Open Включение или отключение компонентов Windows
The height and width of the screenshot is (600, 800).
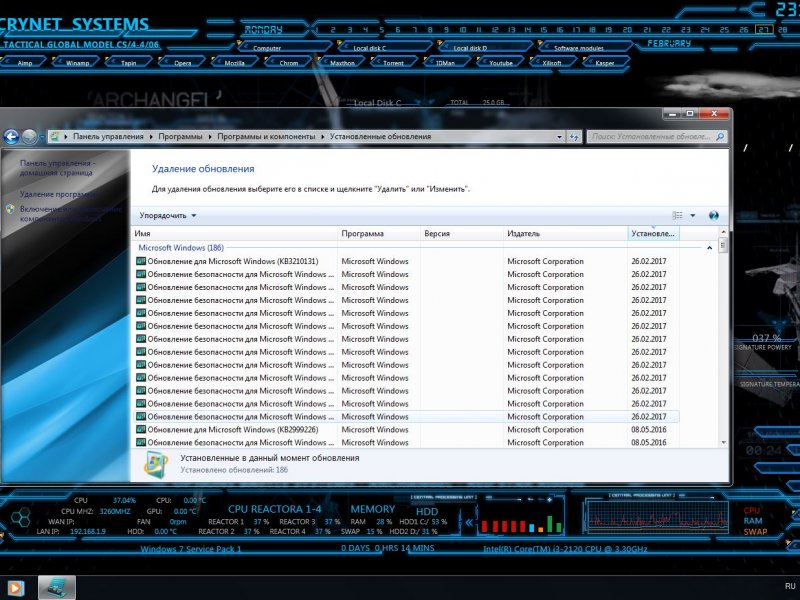pyautogui.click(x=71, y=214)
